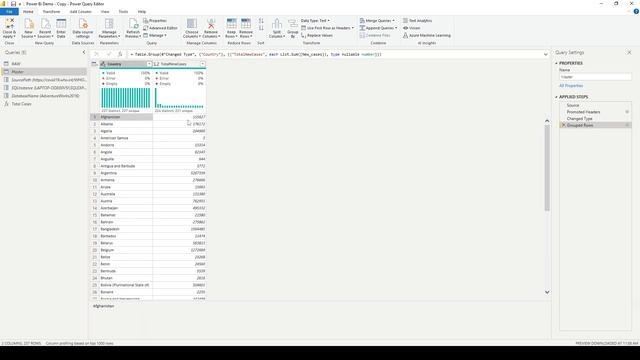Open the Advanced Editor
Screen dimensions: 640x360
click(x=160, y=28)
